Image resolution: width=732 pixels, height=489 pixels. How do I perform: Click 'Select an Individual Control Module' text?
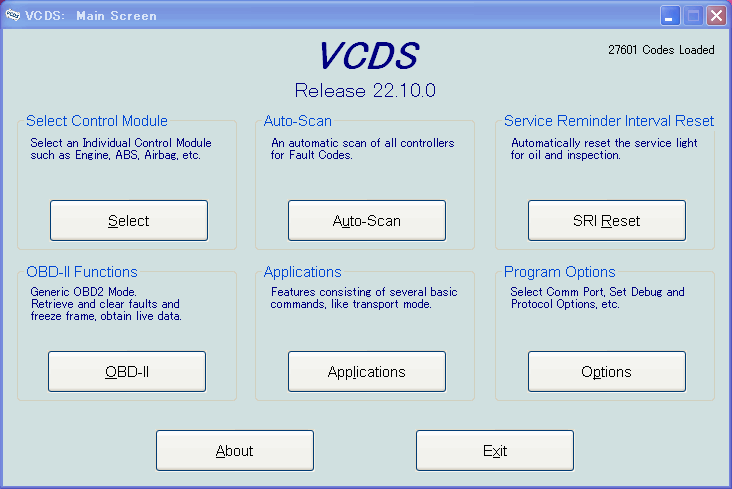[x=121, y=143]
